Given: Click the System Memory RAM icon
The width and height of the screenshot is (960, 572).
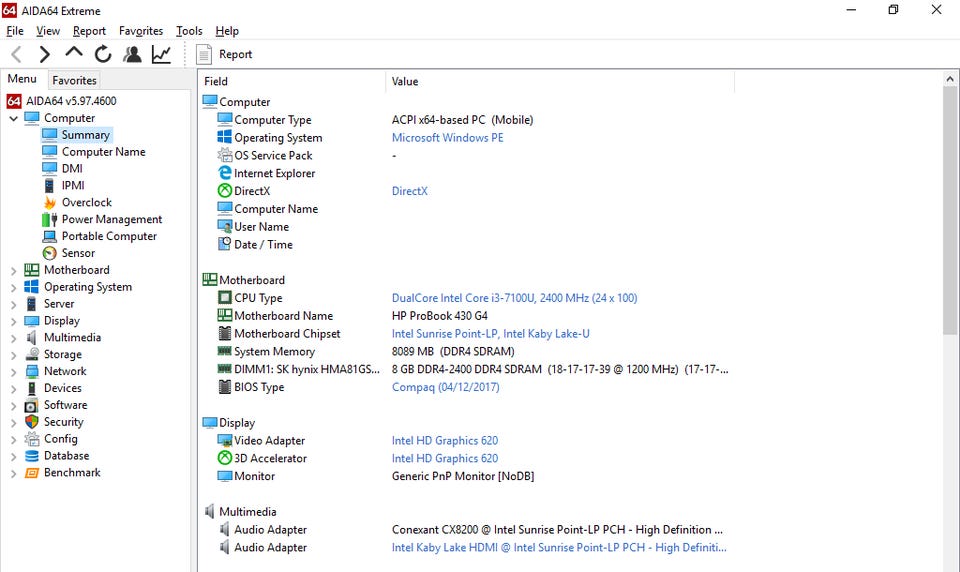Looking at the screenshot, I should tap(225, 351).
